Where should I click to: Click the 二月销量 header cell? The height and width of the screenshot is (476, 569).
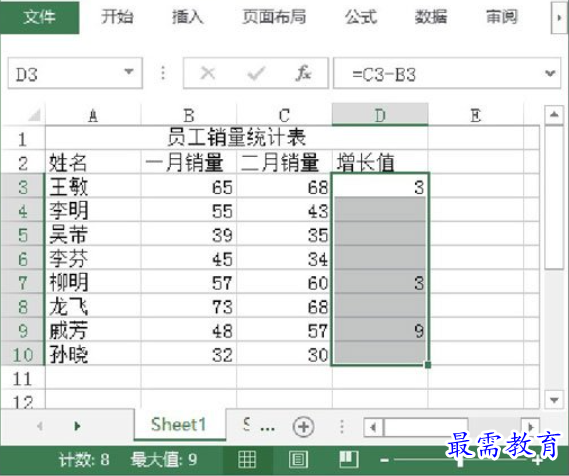click(284, 162)
